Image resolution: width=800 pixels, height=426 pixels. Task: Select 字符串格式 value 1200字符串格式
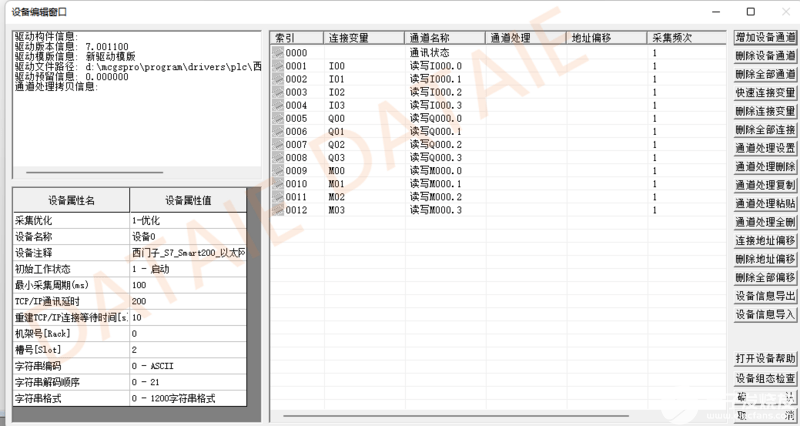coord(188,398)
